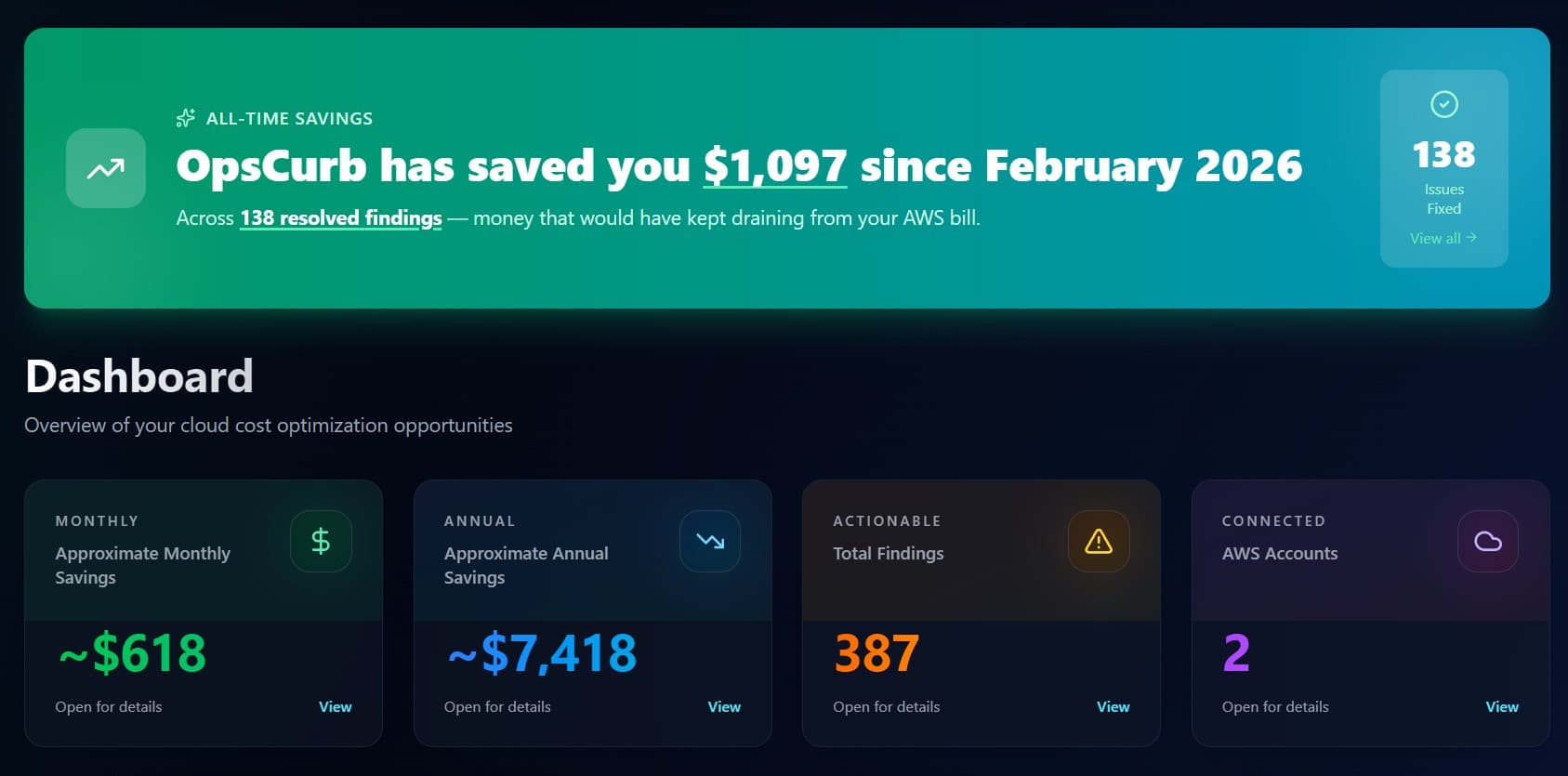Viewport: 1568px width, 776px height.
Task: Click View on the Approximate Annual Savings card
Action: click(x=723, y=706)
